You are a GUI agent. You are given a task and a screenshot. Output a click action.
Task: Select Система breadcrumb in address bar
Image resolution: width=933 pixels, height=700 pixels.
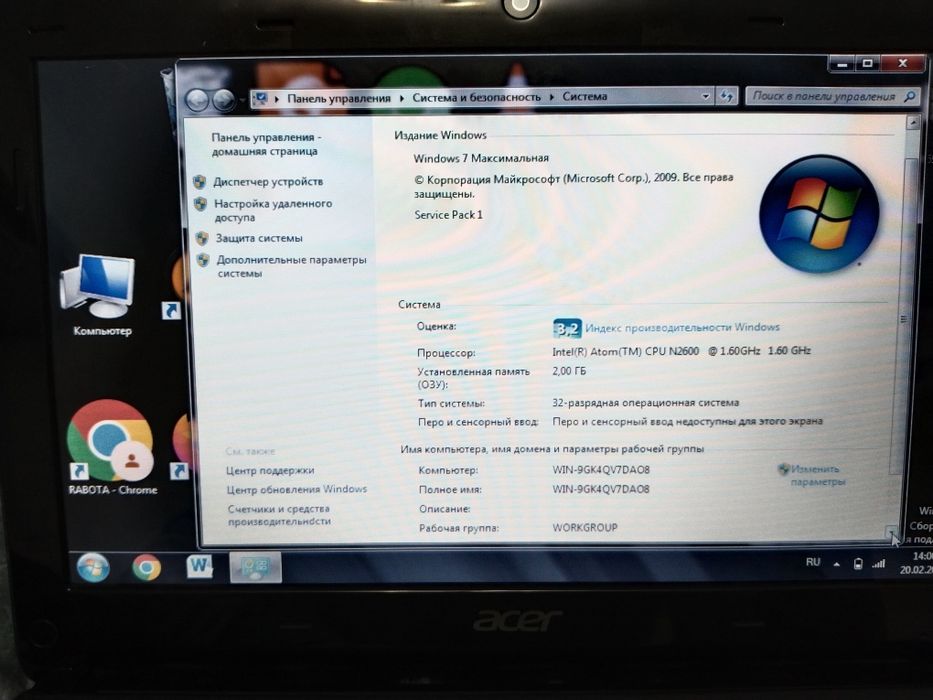point(585,96)
